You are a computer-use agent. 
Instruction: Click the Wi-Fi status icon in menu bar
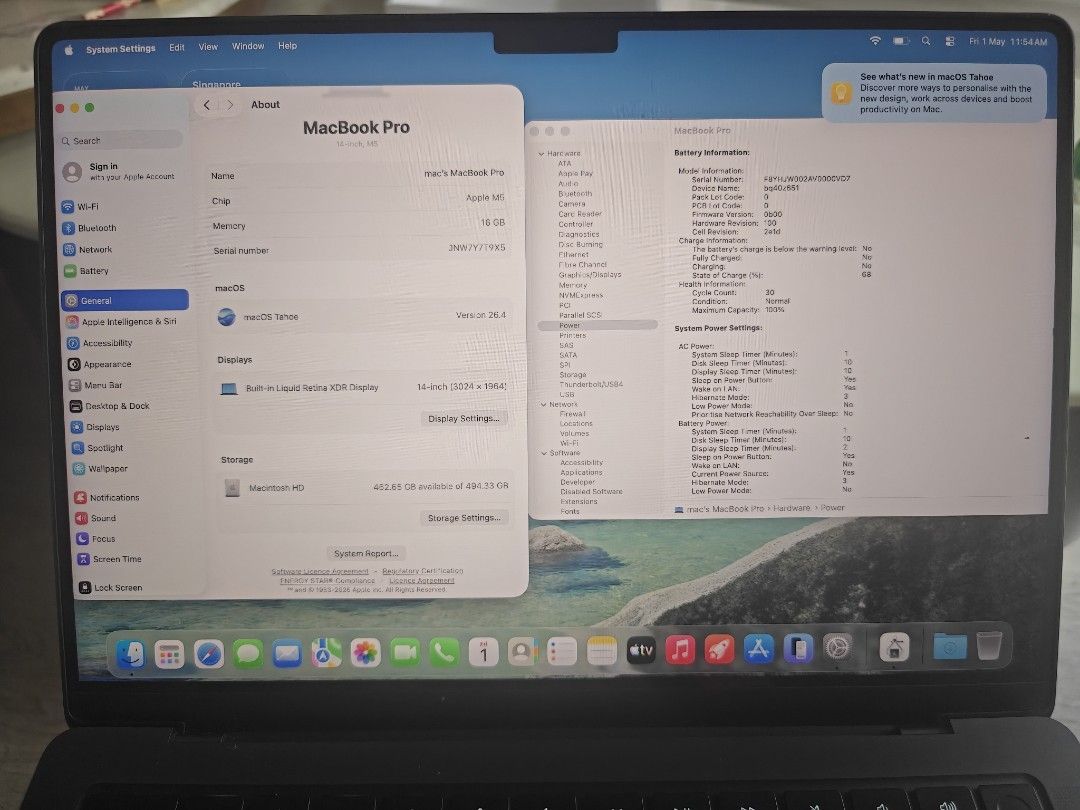pyautogui.click(x=875, y=41)
